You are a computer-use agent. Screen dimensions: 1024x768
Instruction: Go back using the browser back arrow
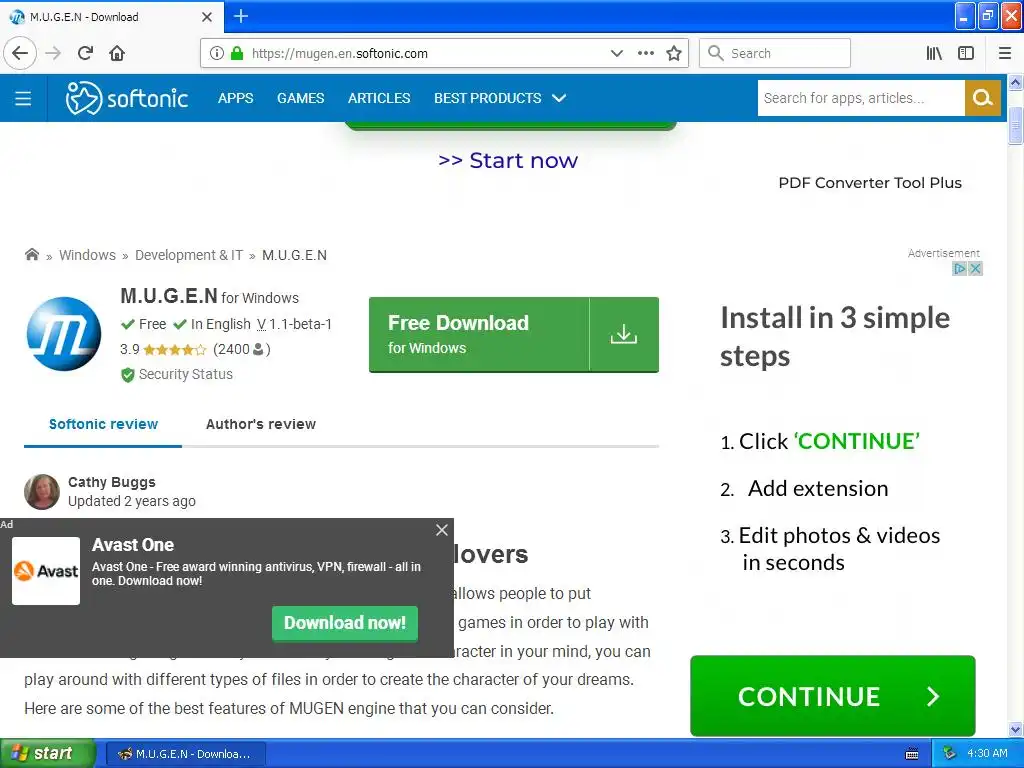point(20,53)
